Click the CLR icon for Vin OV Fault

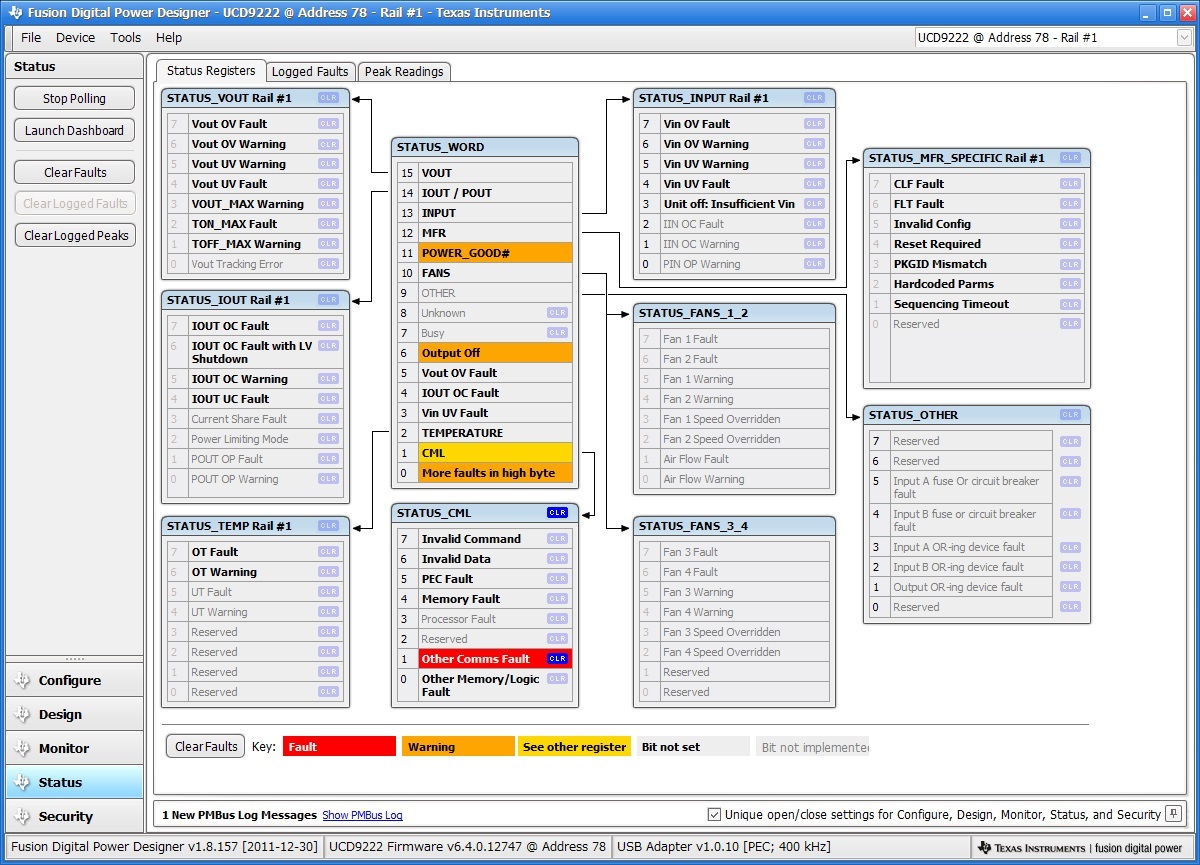[814, 124]
